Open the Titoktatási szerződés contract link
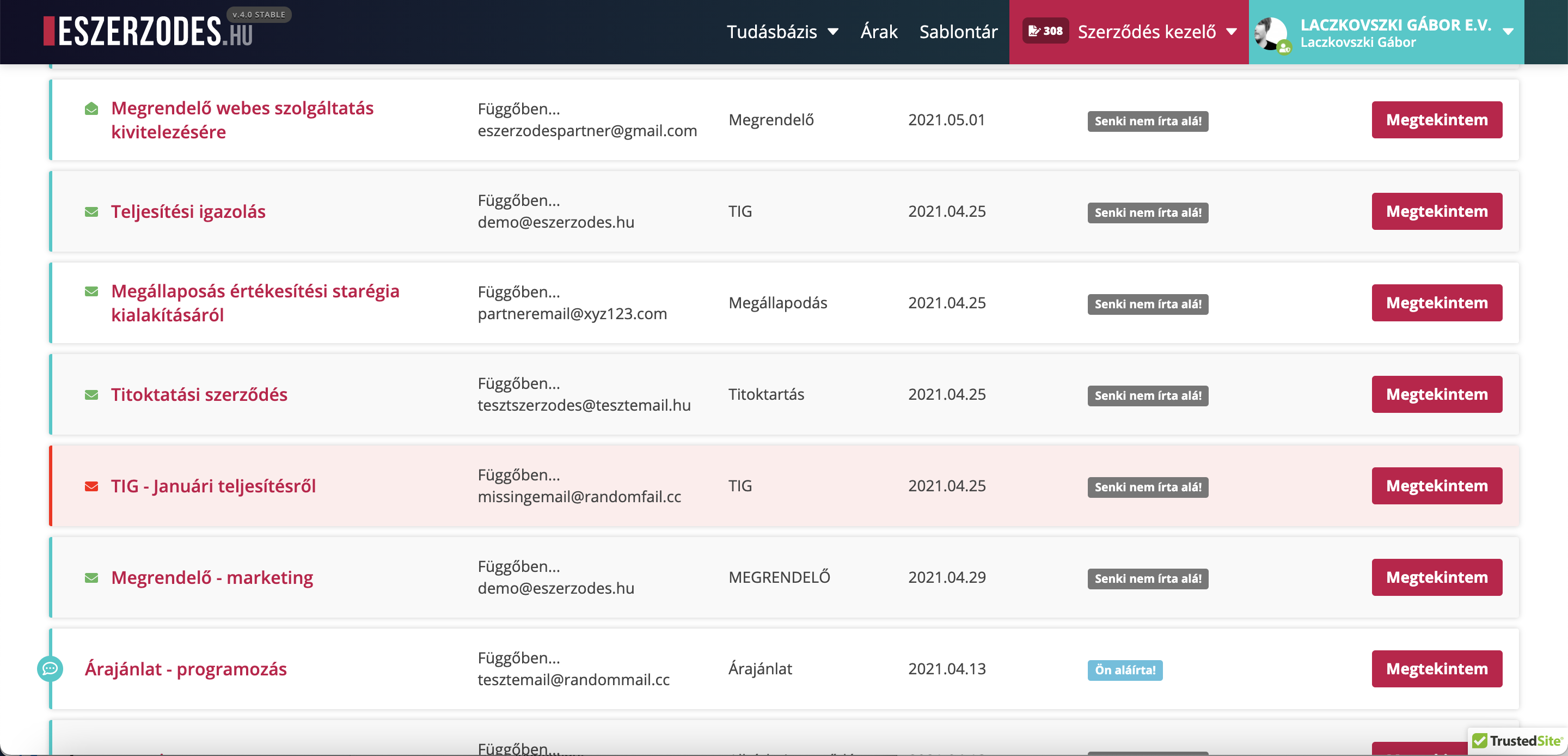The height and width of the screenshot is (756, 1568). [199, 395]
